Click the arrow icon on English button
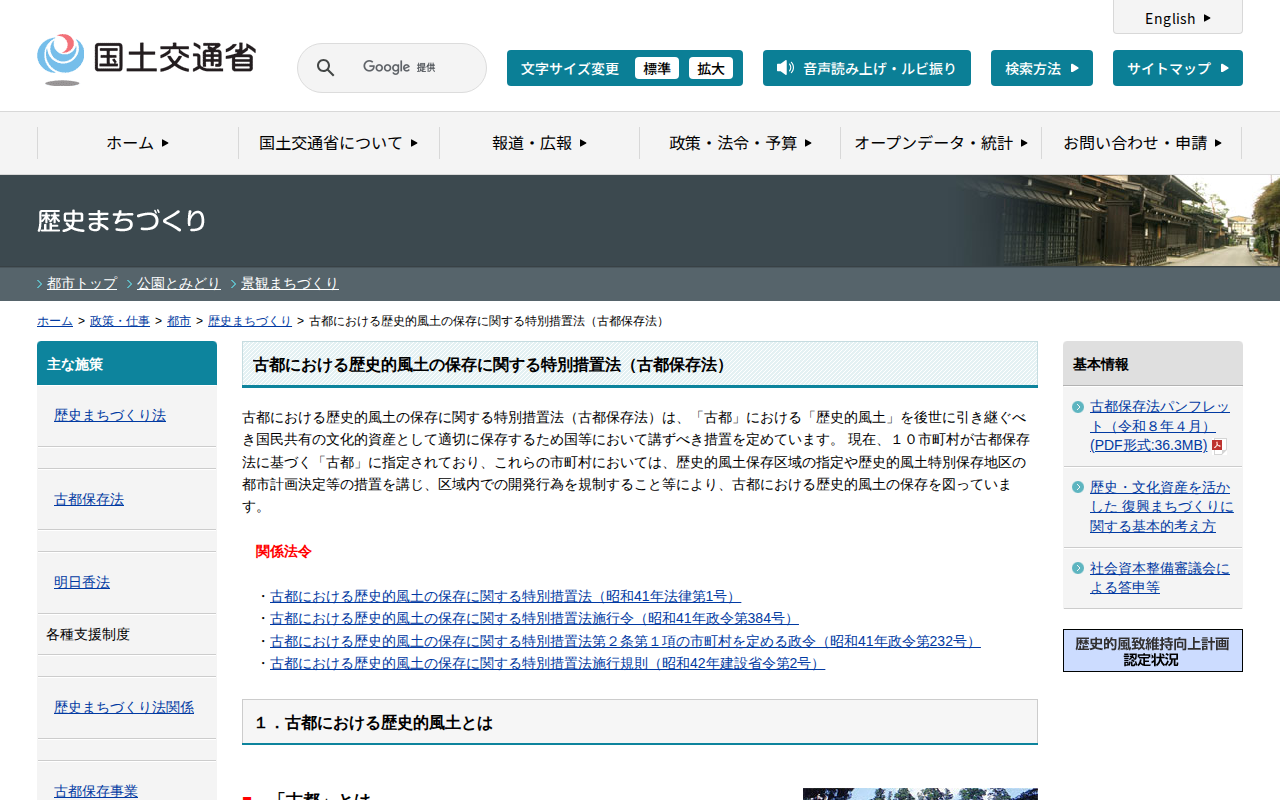 click(1207, 18)
